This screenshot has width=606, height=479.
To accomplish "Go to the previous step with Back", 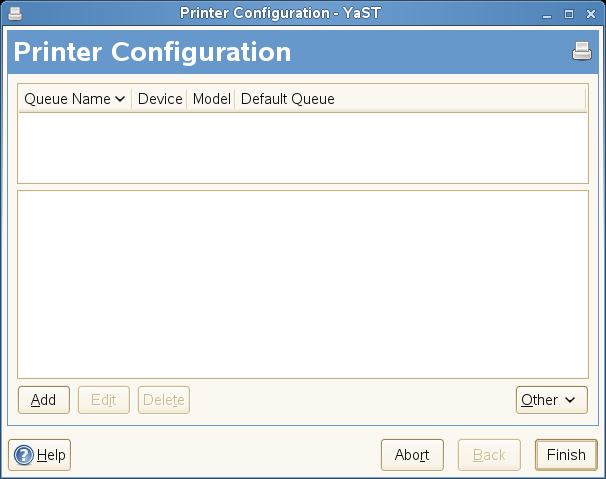I will [489, 455].
